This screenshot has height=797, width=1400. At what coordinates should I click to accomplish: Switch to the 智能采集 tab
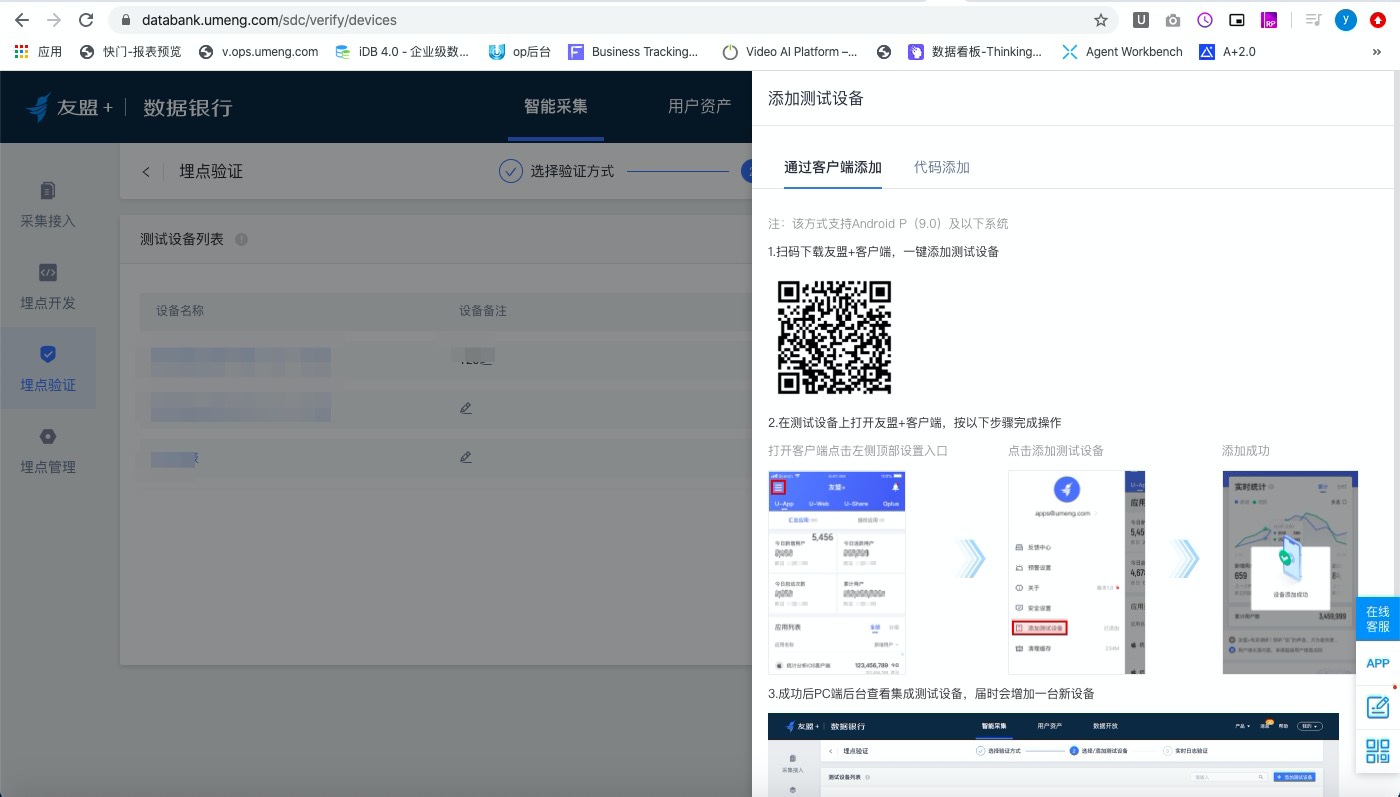click(556, 107)
